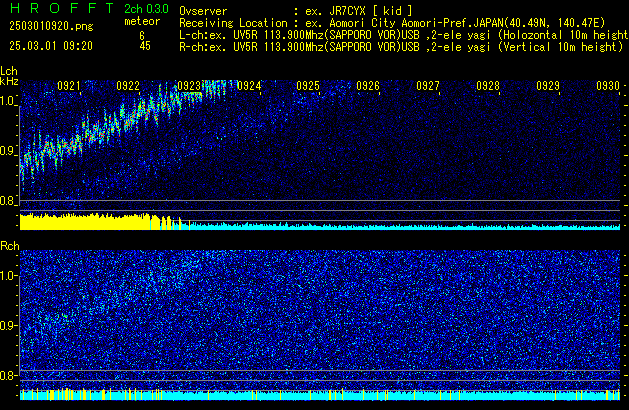Click the Ovserver JR7CYX line
Screen dimensions: 629x410
(x=296, y=11)
